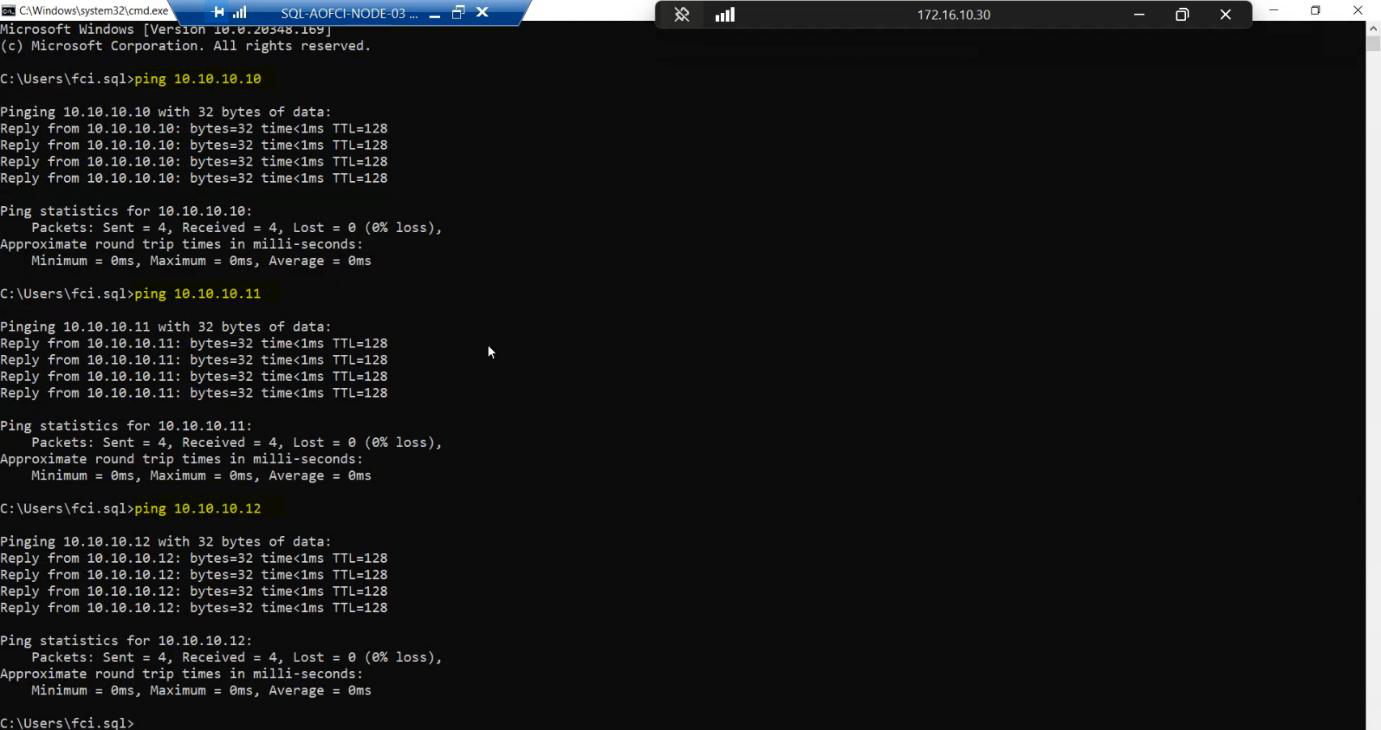Click the 'ping 10.10.10.12' command text
1381x730 pixels.
point(198,509)
